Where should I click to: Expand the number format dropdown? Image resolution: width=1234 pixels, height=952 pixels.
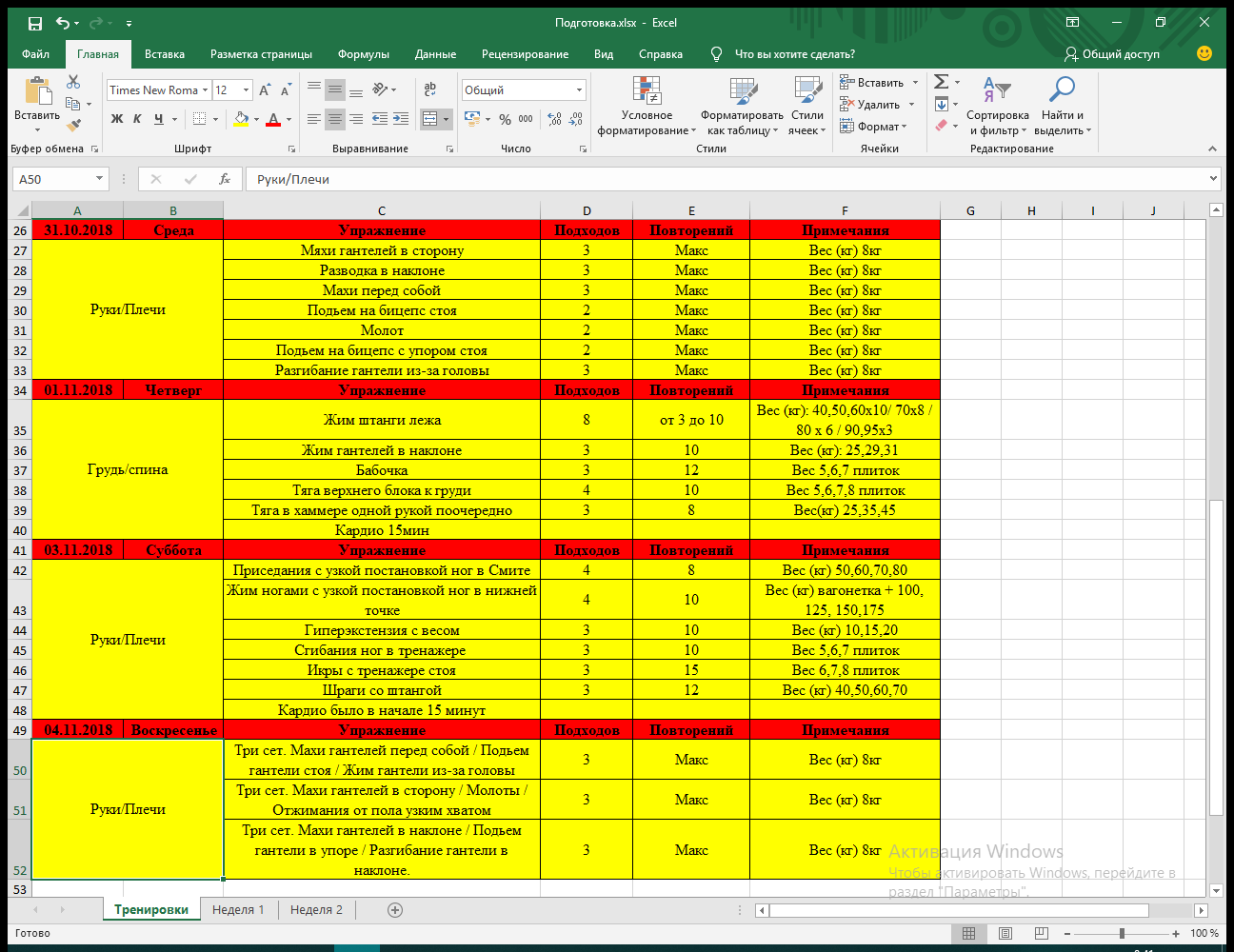pos(578,90)
